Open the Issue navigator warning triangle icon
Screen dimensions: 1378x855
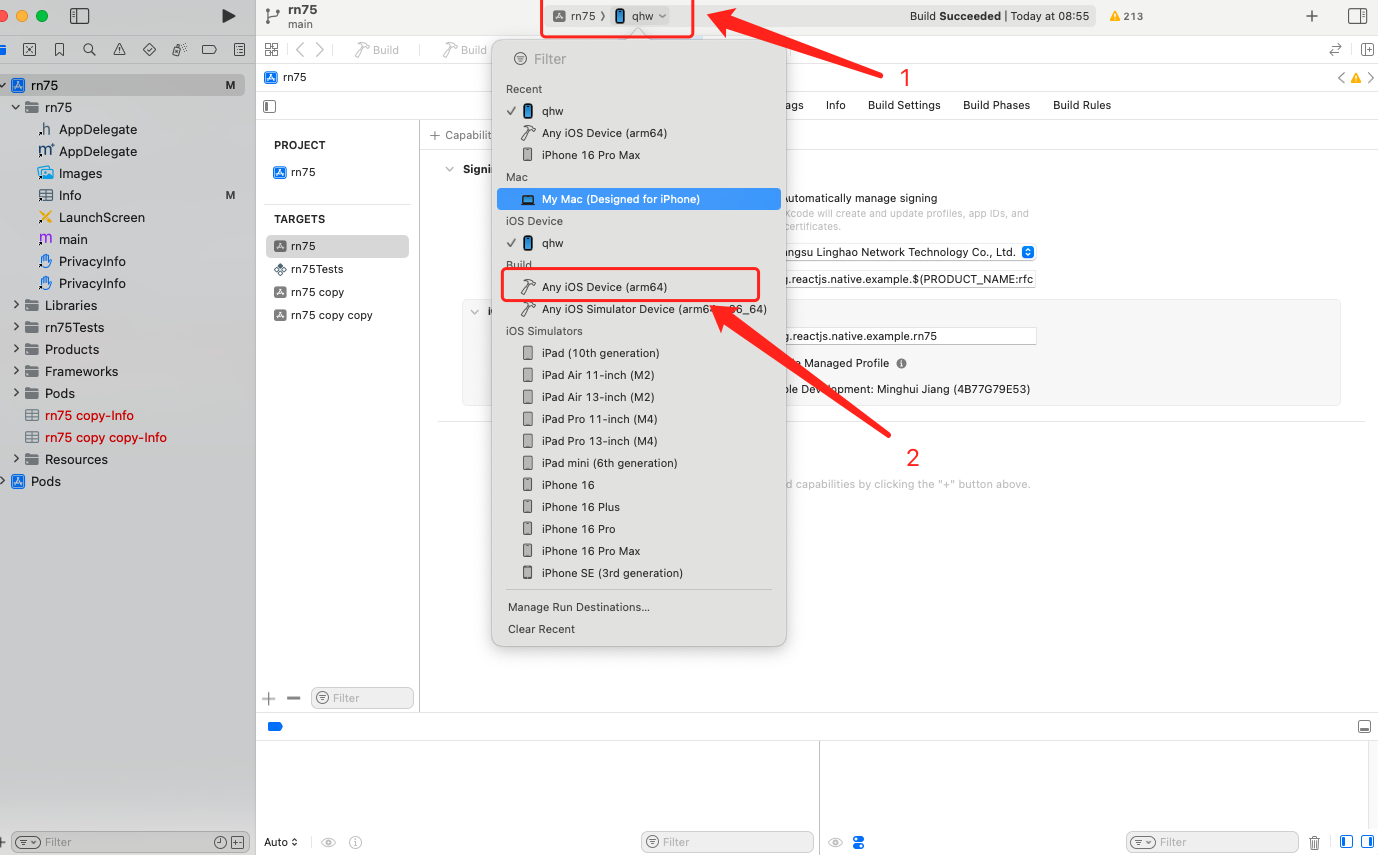point(120,49)
